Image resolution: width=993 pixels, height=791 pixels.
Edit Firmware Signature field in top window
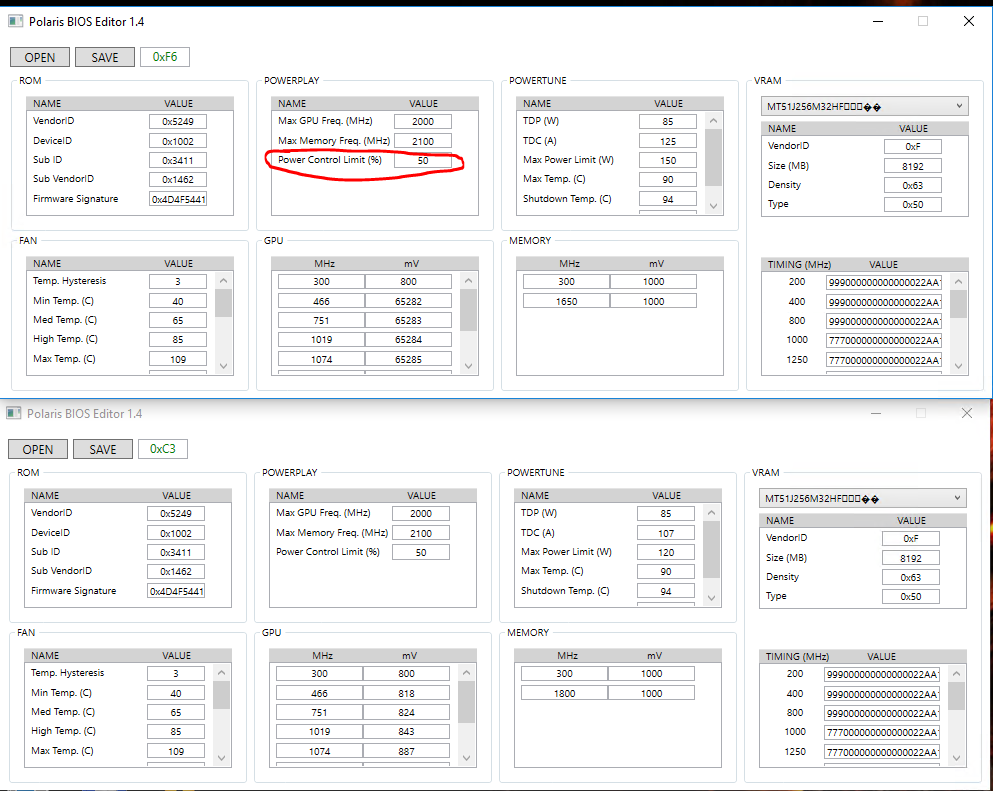[178, 199]
